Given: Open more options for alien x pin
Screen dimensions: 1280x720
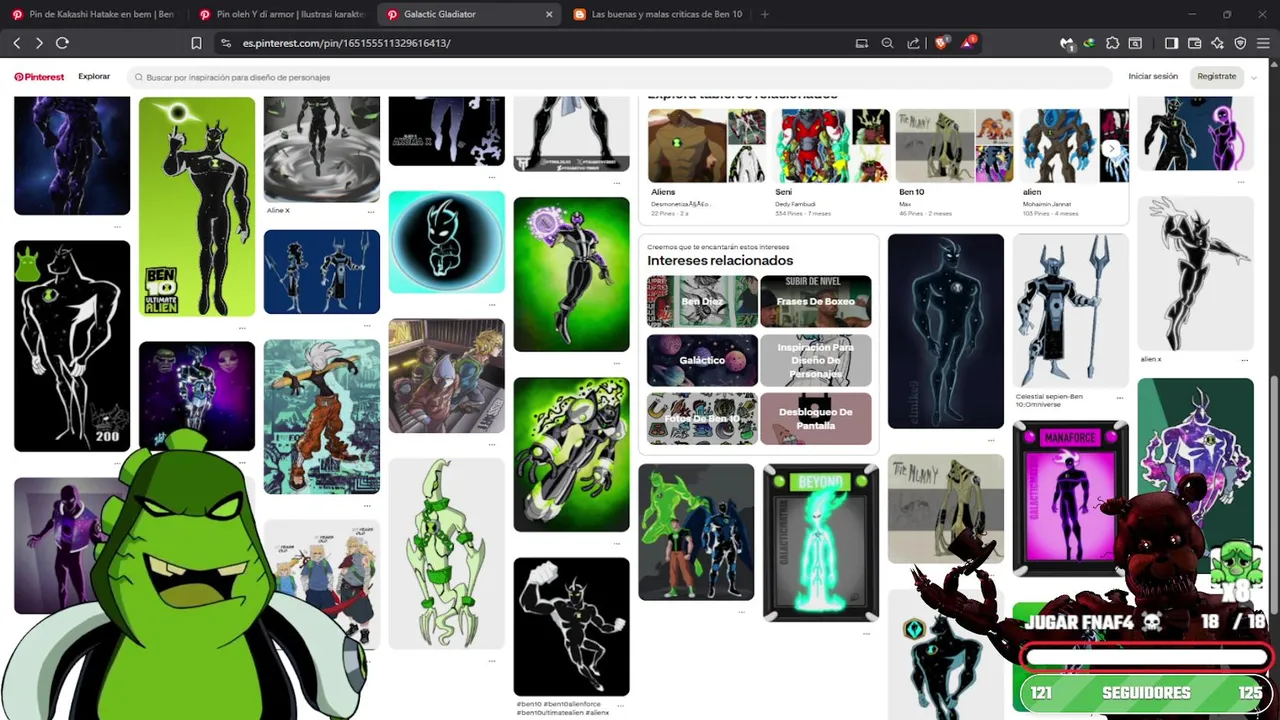Looking at the screenshot, I should pos(1245,359).
